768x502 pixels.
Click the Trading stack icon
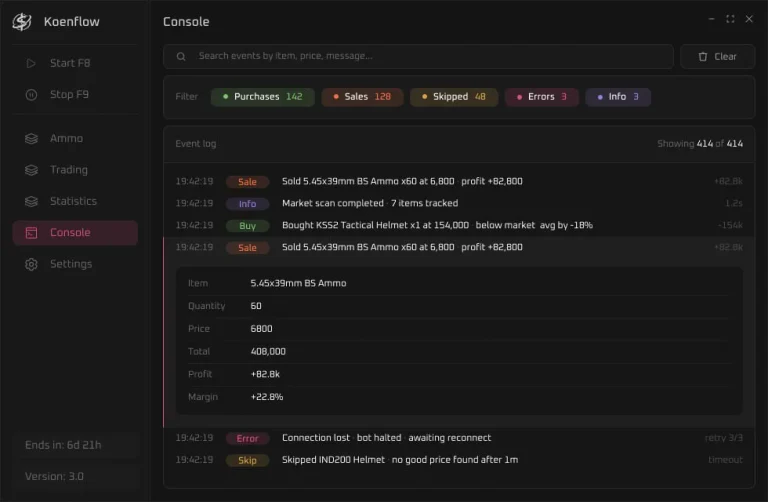(31, 170)
